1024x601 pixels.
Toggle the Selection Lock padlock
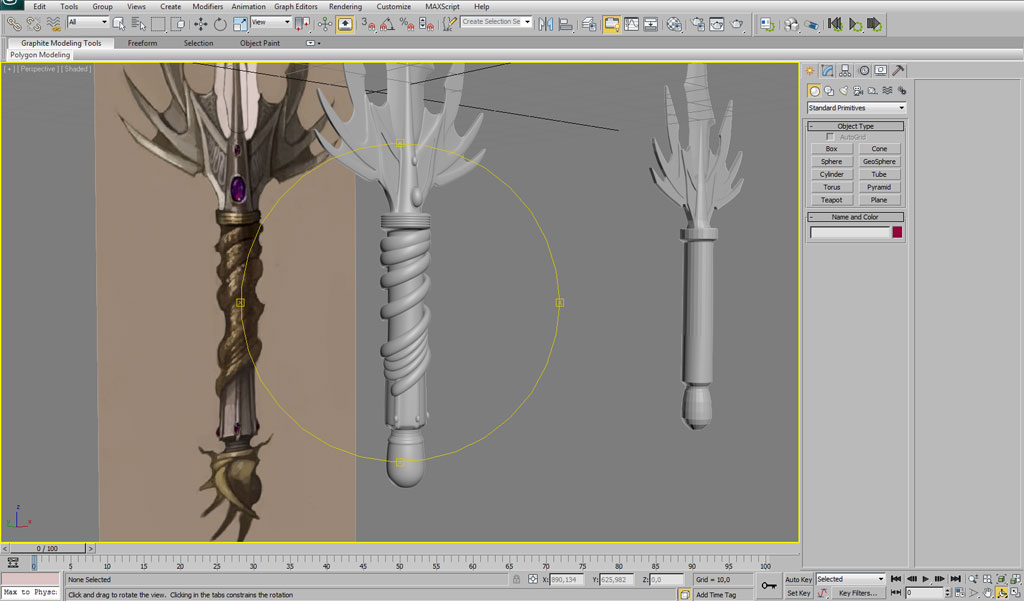pos(517,579)
